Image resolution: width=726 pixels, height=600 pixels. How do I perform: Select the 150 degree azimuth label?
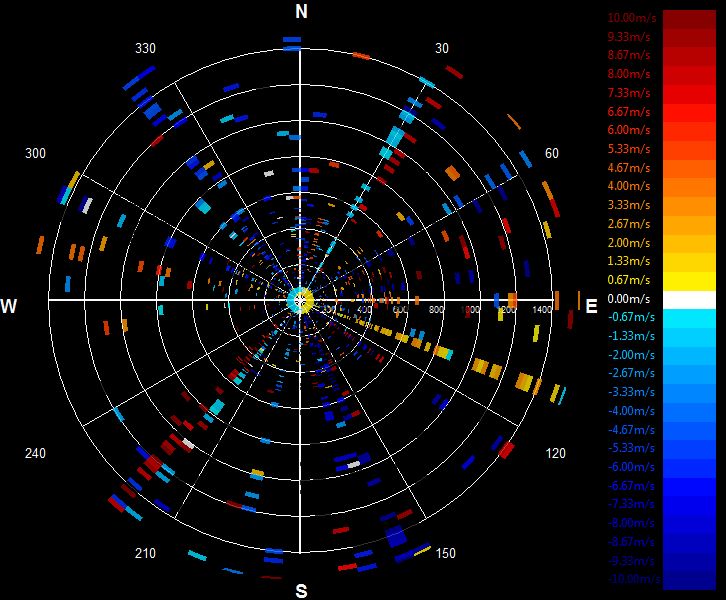point(445,553)
